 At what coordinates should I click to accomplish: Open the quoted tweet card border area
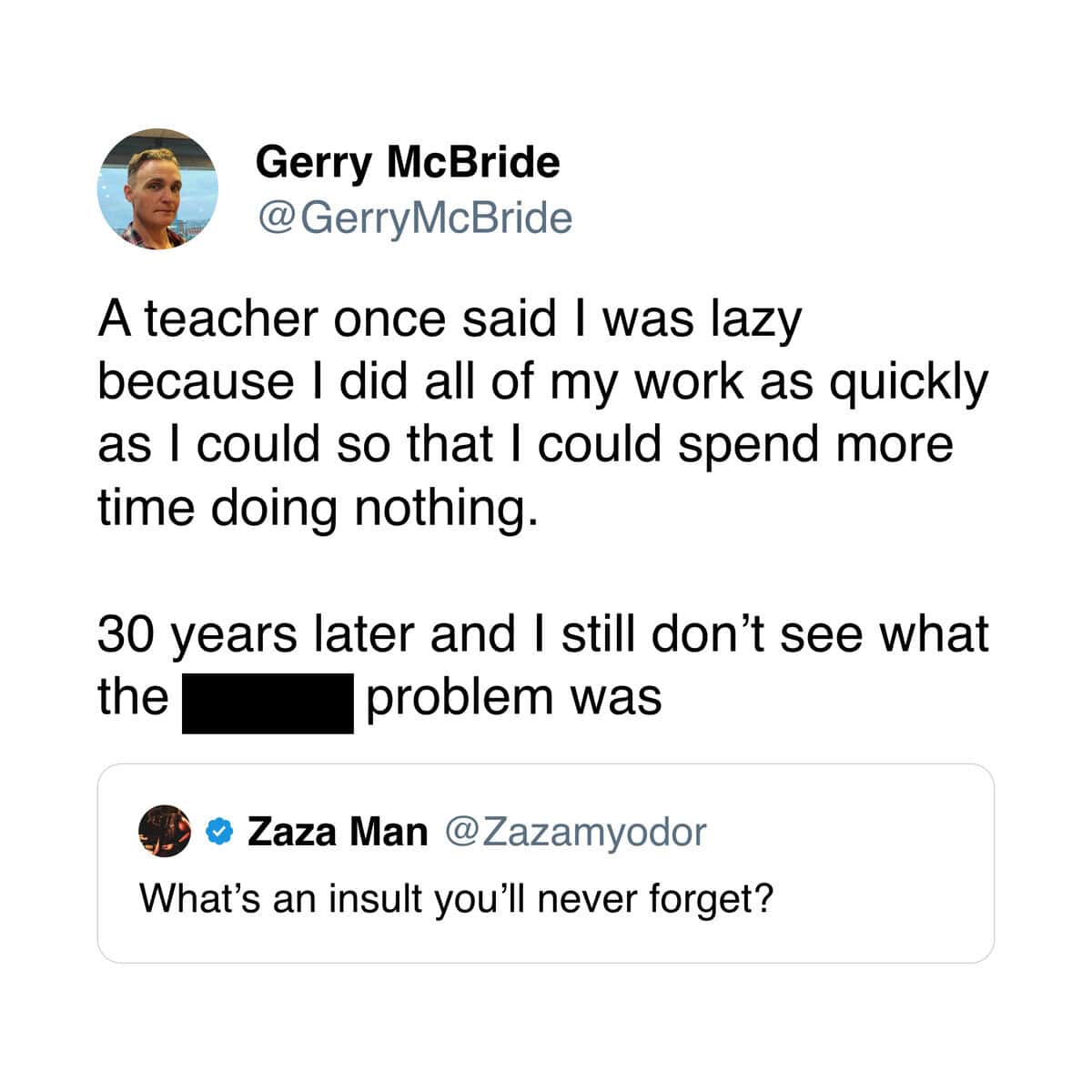tap(545, 863)
